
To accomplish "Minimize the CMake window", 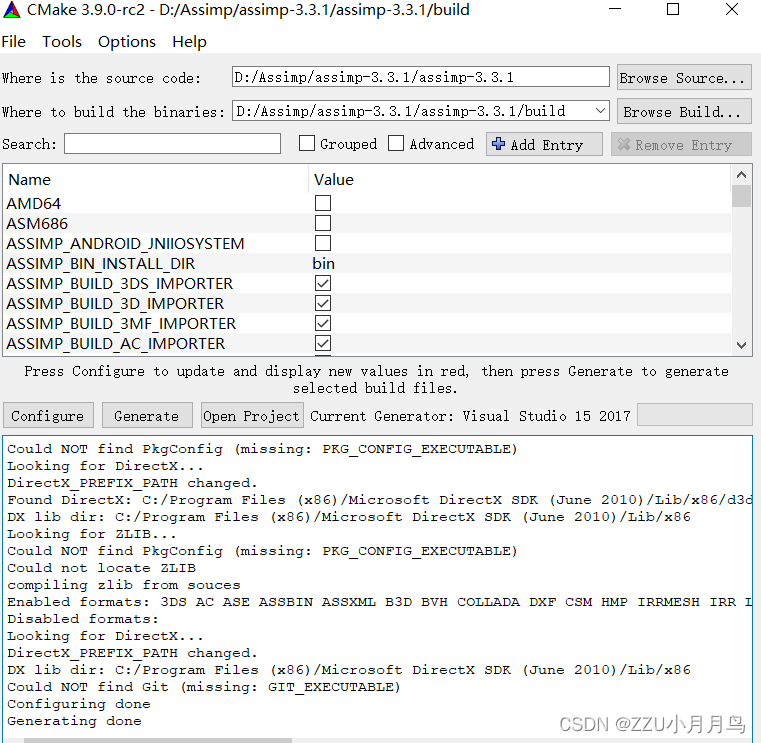I will pos(615,9).
